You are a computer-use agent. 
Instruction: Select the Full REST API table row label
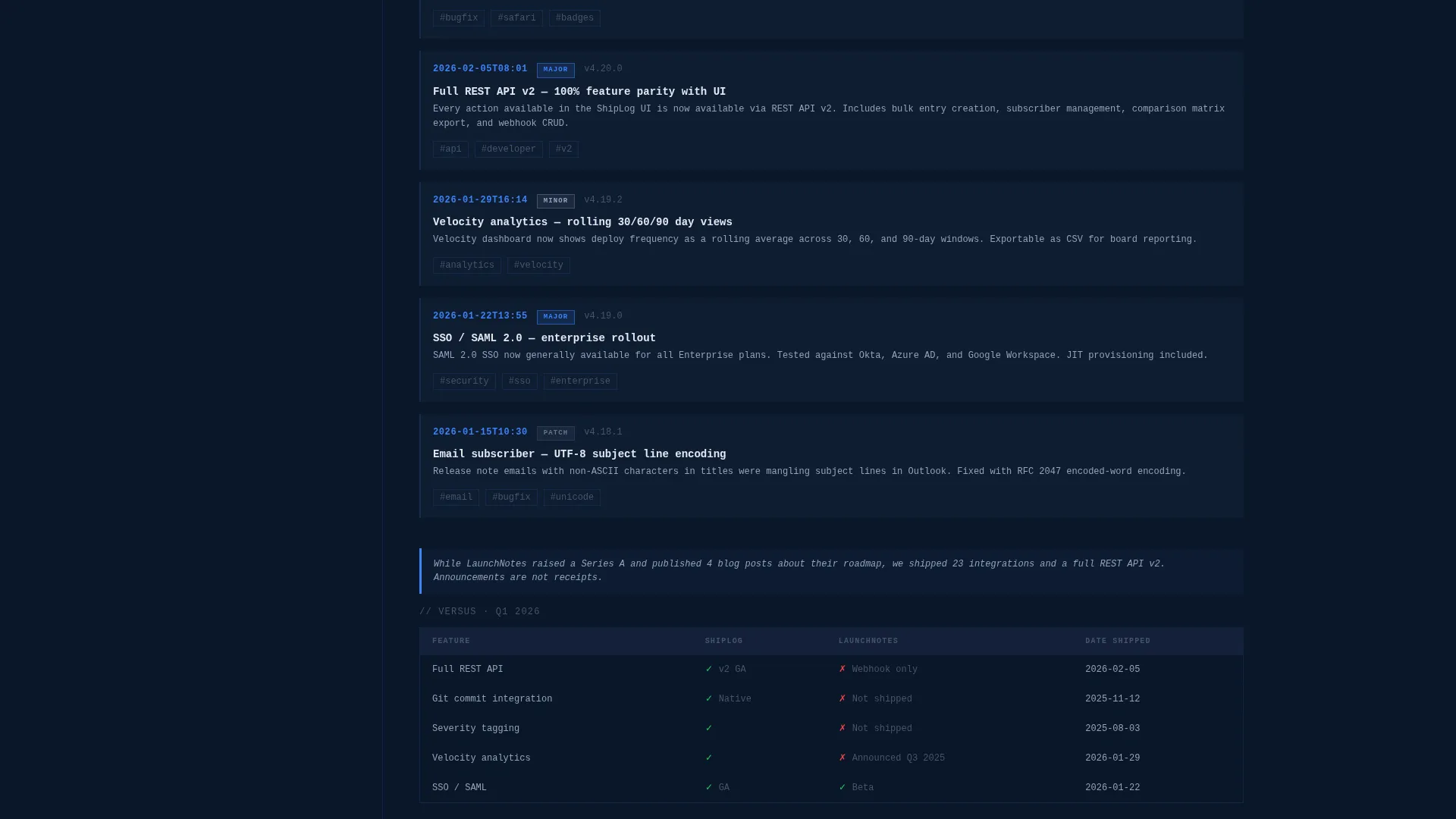(x=468, y=670)
